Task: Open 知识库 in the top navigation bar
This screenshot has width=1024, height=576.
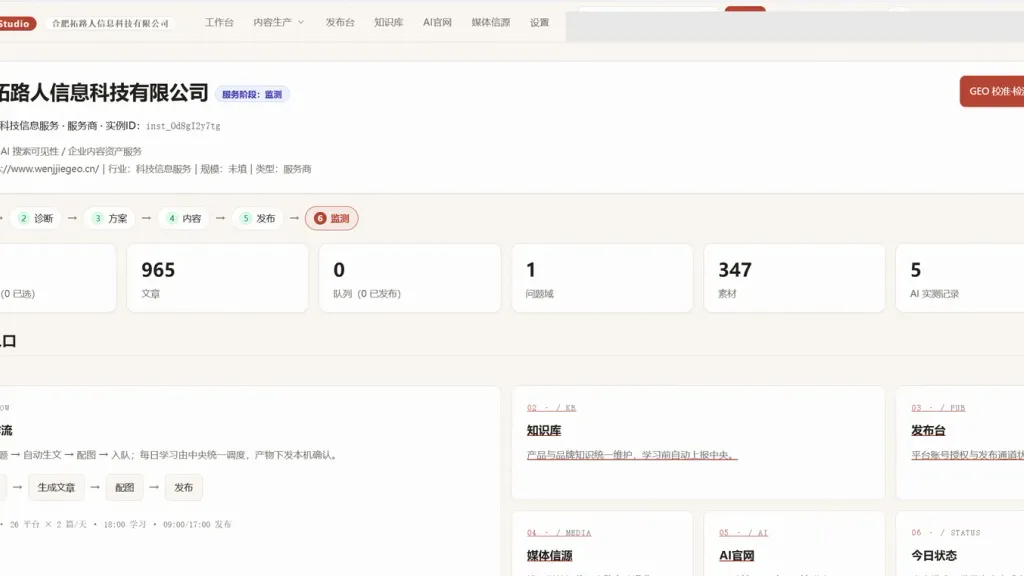Action: click(389, 22)
